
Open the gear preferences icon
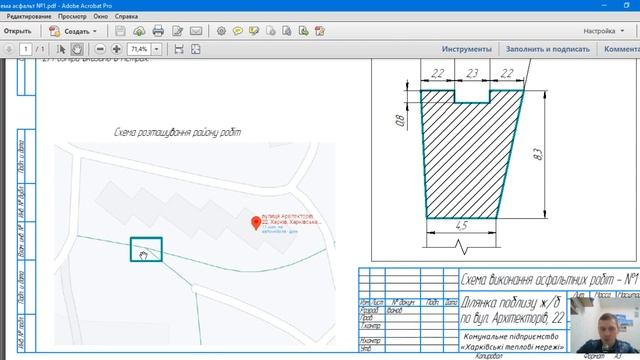point(221,31)
